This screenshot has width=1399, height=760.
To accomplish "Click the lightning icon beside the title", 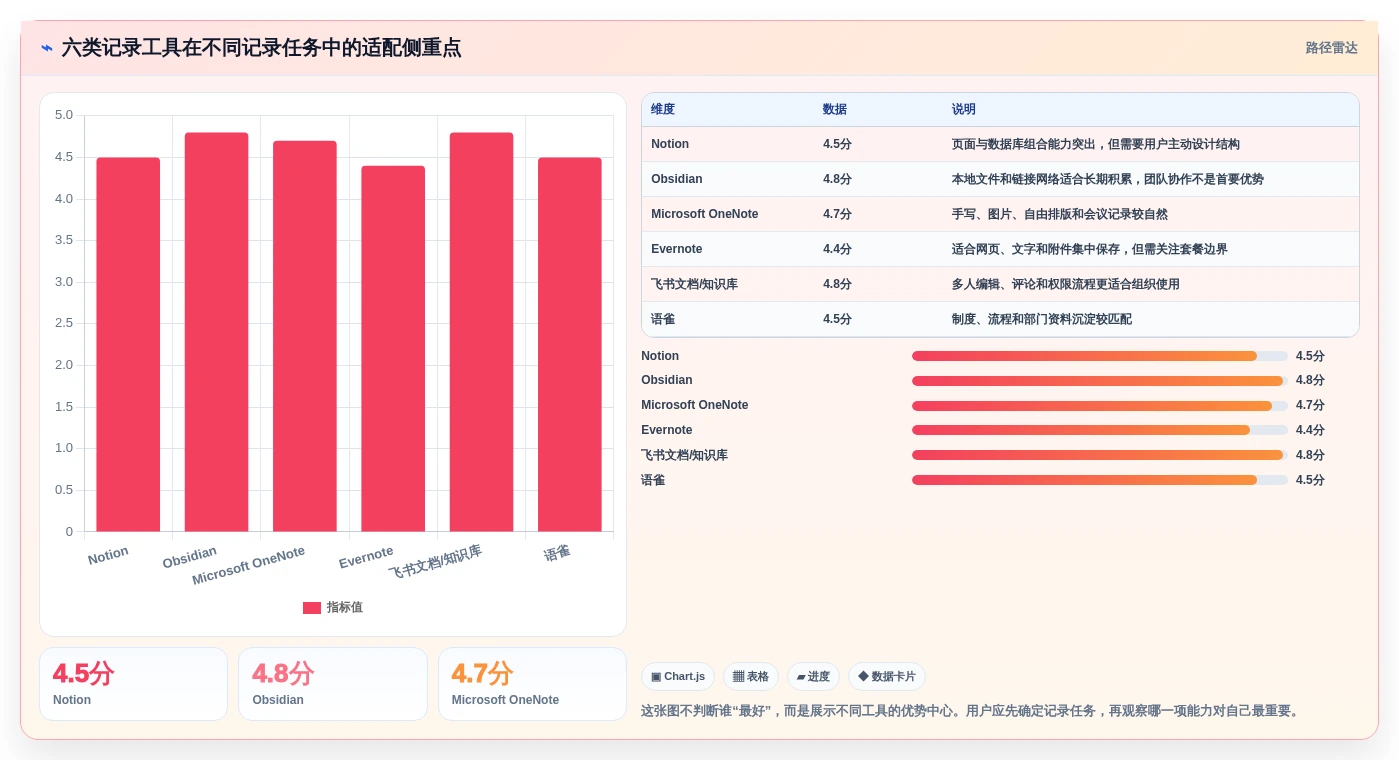I will [47, 48].
